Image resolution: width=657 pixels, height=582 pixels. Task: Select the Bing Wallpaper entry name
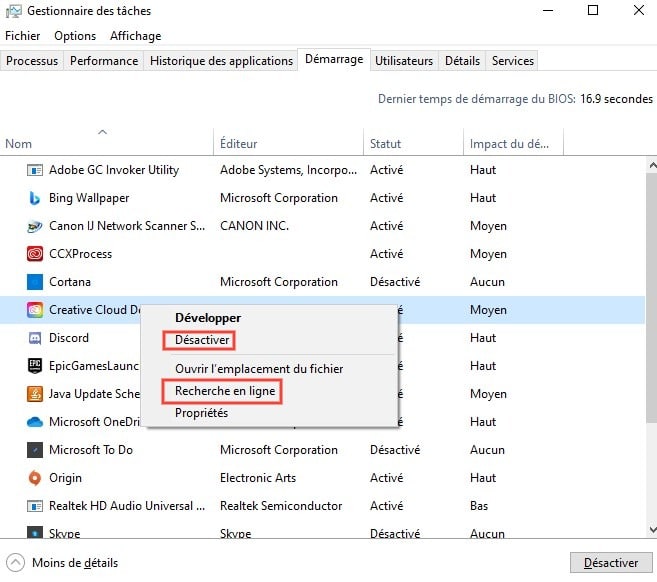[x=89, y=198]
